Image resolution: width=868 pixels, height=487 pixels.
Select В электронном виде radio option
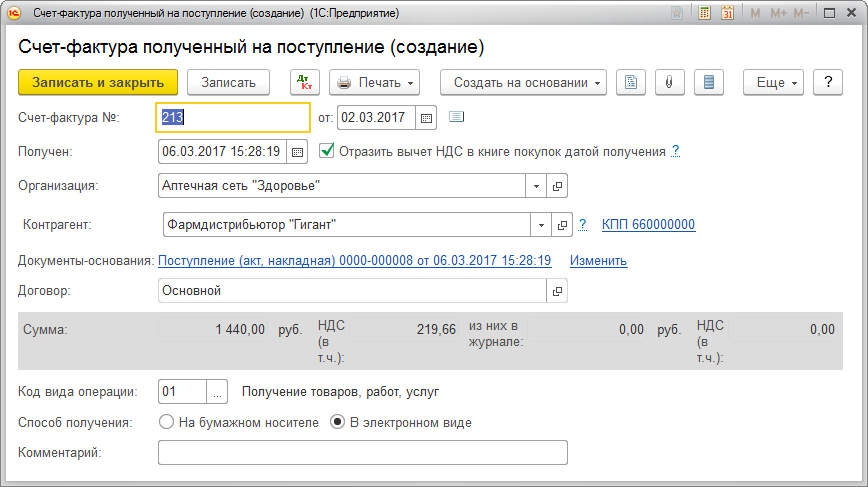pyautogui.click(x=337, y=422)
